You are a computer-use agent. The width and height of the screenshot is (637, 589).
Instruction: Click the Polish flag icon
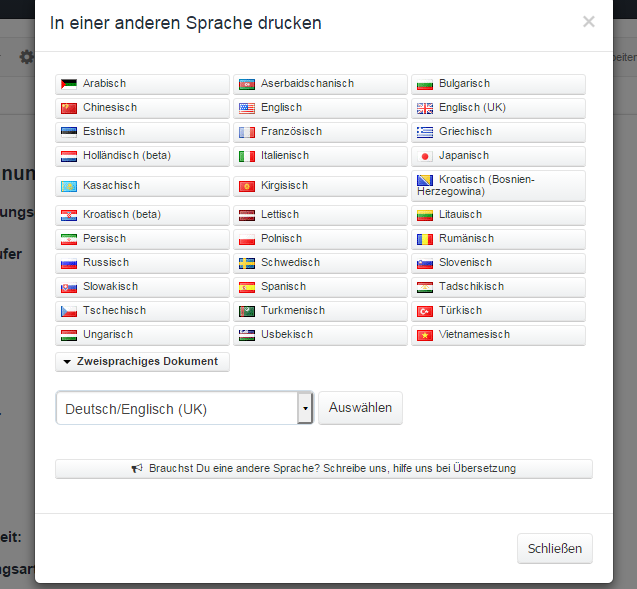tap(247, 239)
